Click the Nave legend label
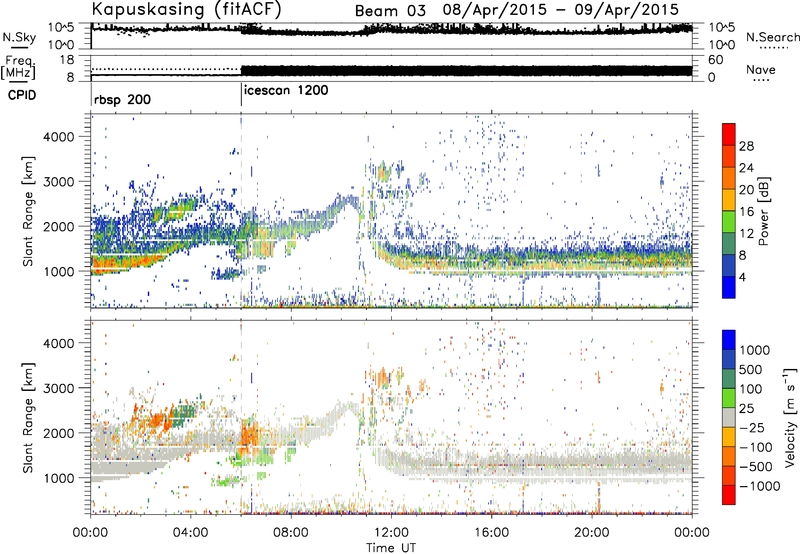800x554 pixels. 760,69
